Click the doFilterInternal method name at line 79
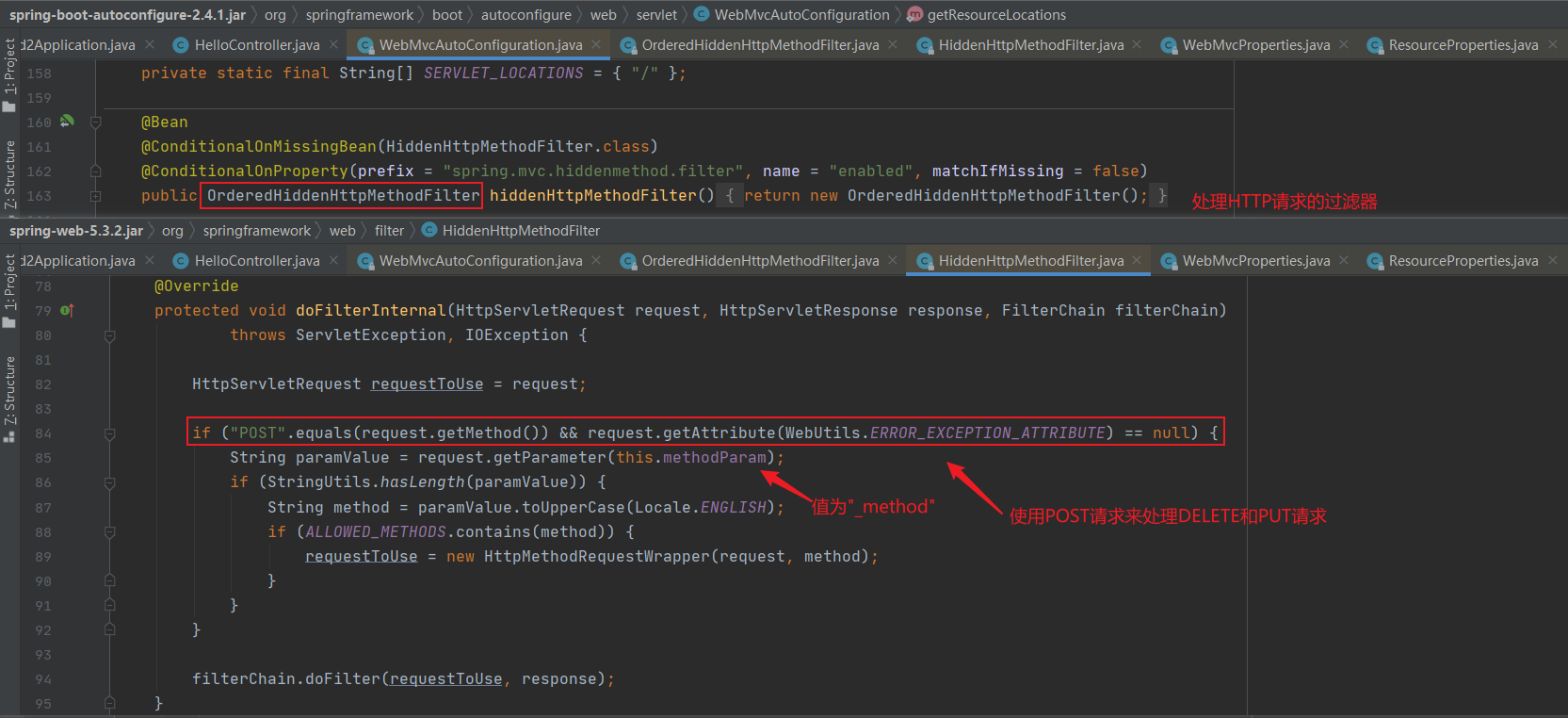1568x718 pixels. 371,310
